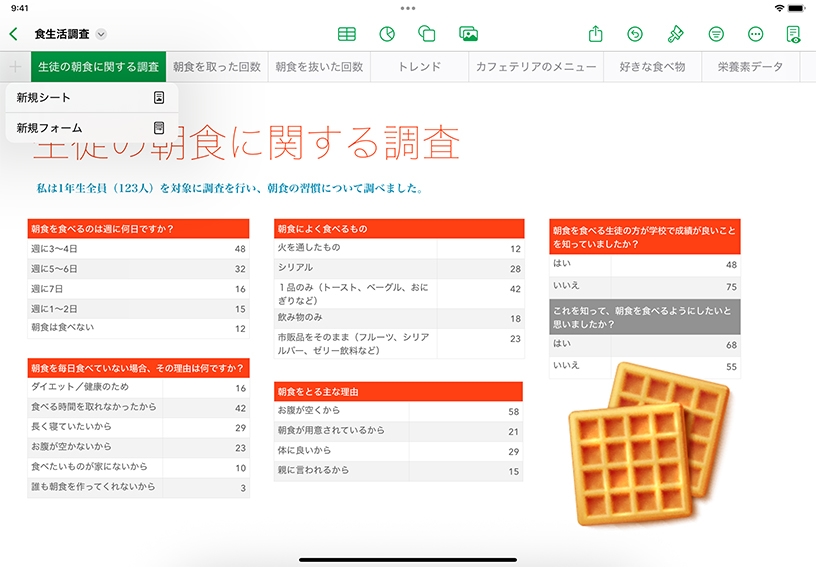This screenshot has height=567, width=816.
Task: Open the format paintbrush panel
Action: (675, 34)
